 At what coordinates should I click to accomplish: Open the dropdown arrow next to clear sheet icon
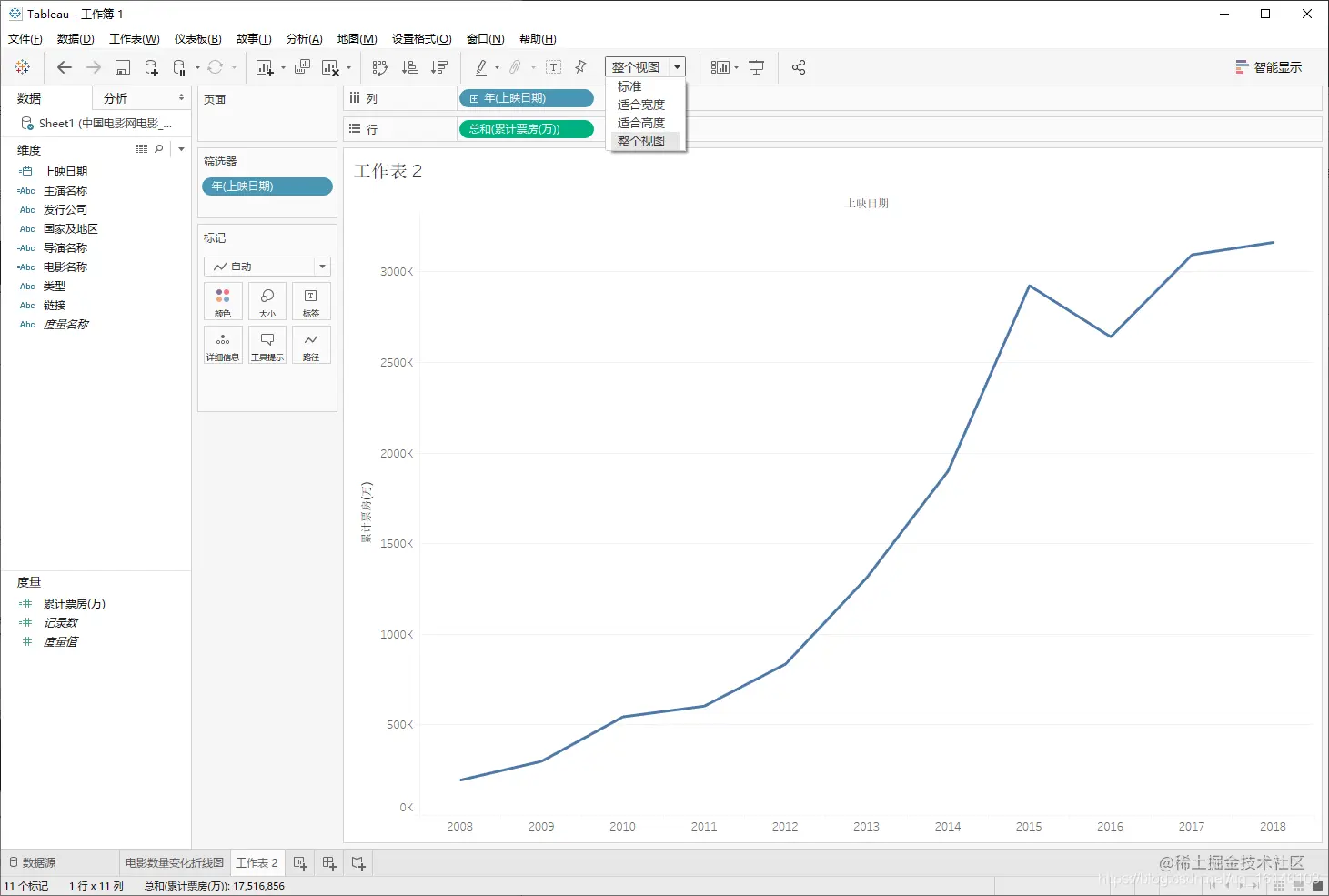[x=348, y=67]
